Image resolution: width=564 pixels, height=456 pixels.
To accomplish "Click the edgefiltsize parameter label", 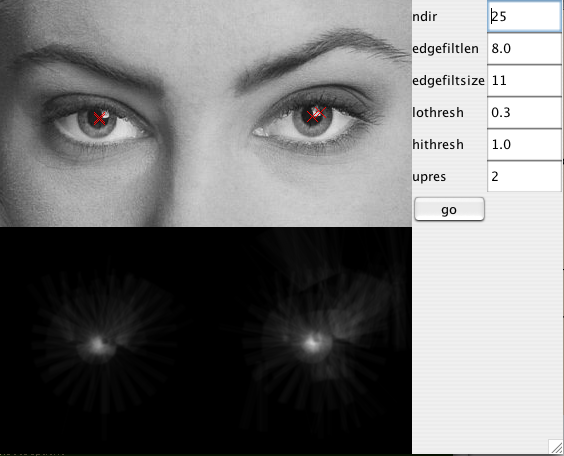I will [x=449, y=81].
